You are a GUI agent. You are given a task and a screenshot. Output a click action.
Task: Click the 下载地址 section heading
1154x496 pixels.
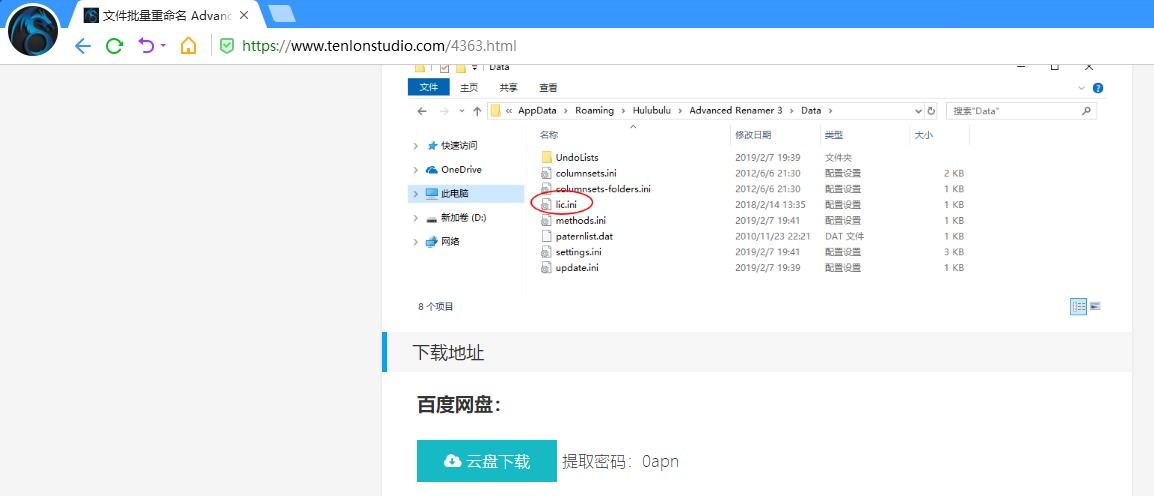447,352
